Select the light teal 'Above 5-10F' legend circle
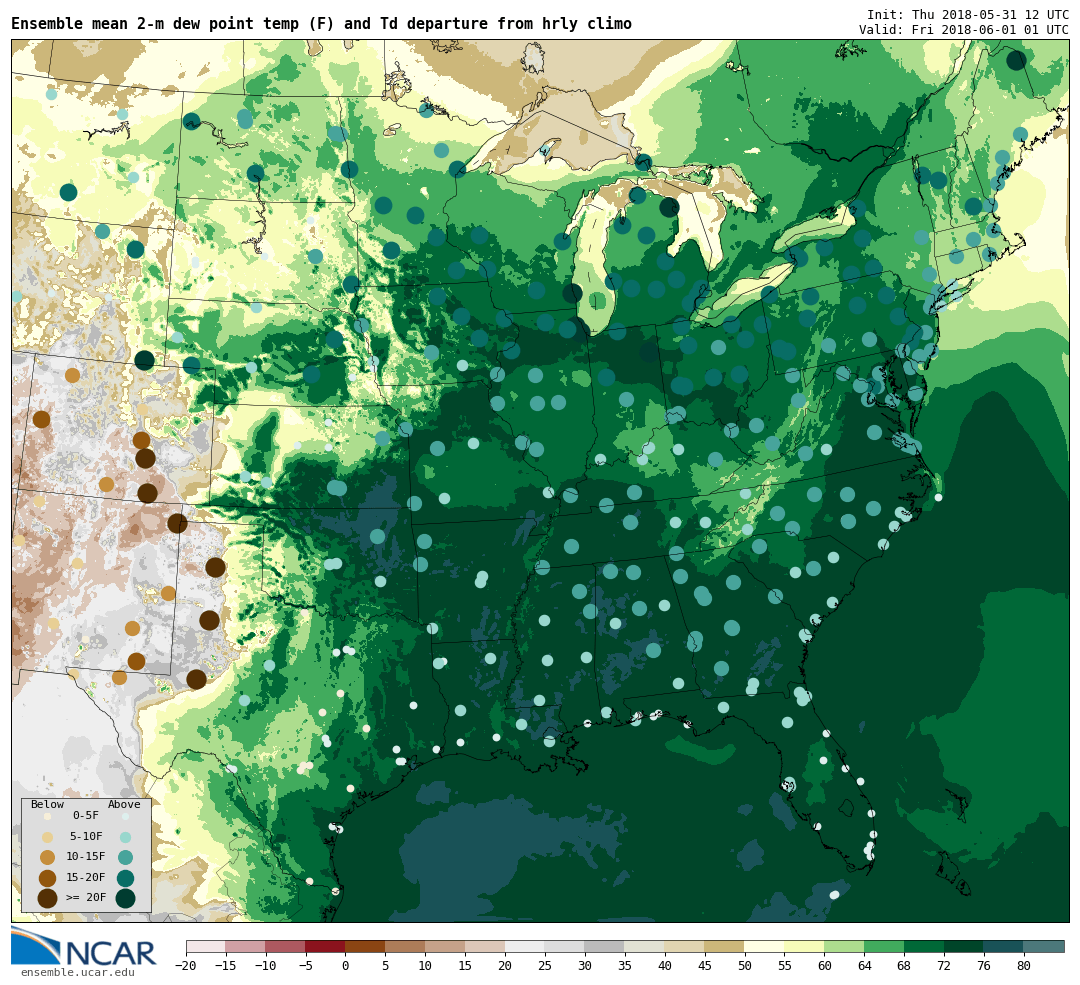1080x985 pixels. [x=125, y=837]
